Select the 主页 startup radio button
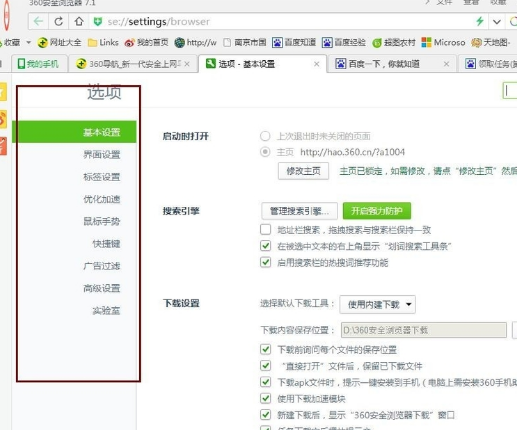This screenshot has width=517, height=430. (x=265, y=152)
